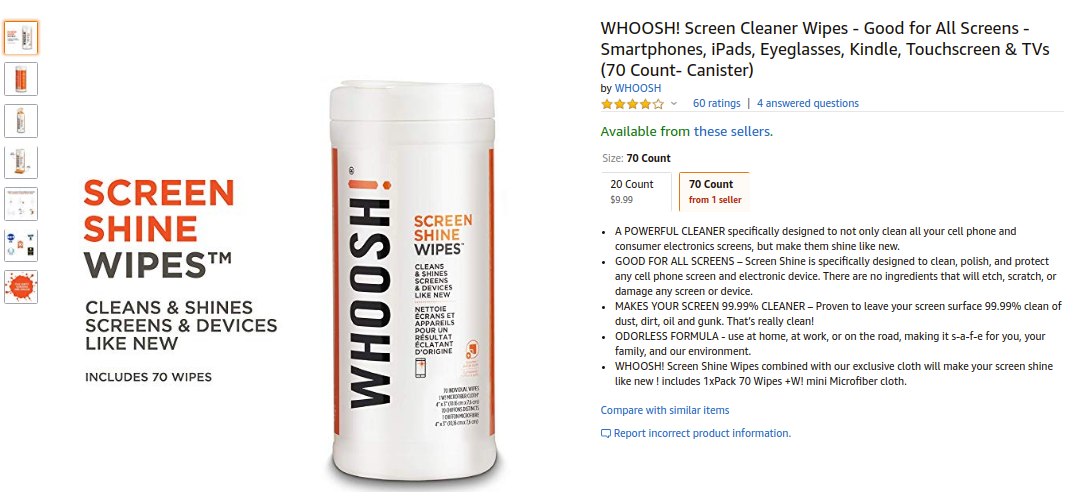Image resolution: width=1070 pixels, height=492 pixels.
Task: Open the 60 ratings link
Action: pos(717,104)
